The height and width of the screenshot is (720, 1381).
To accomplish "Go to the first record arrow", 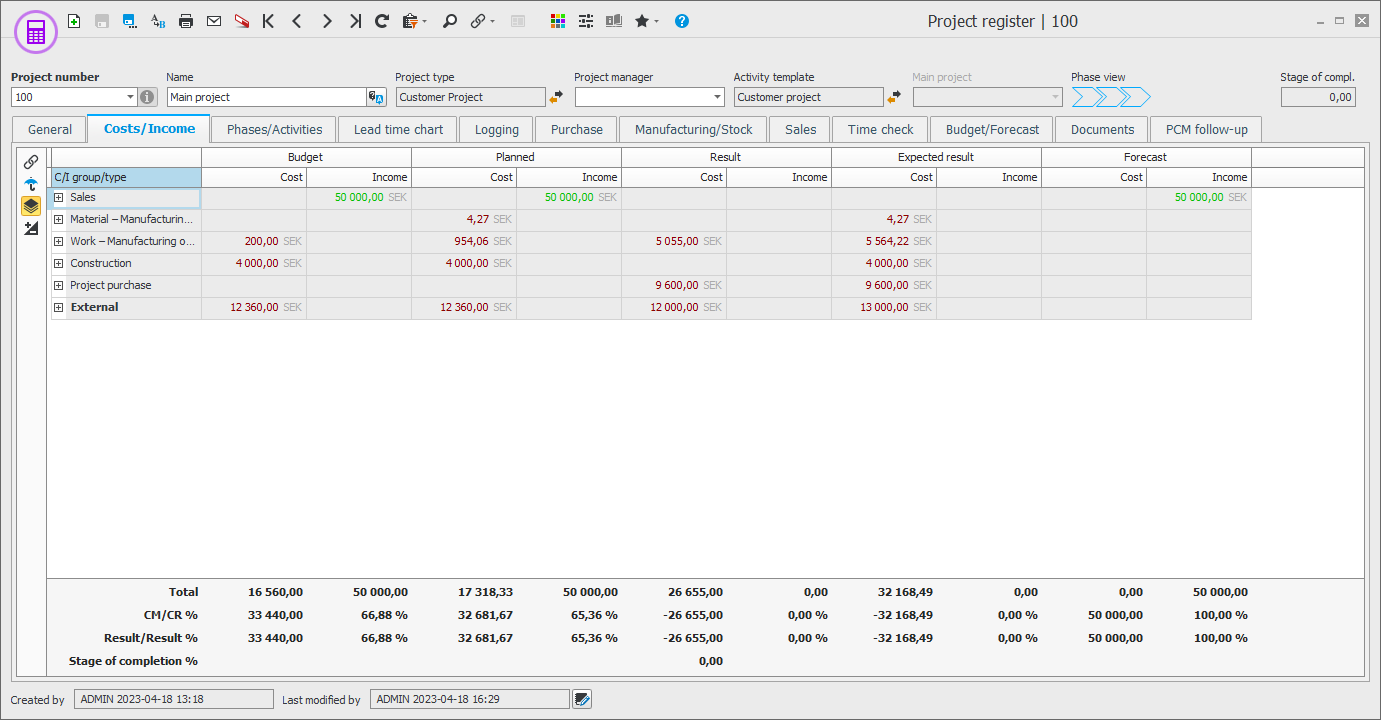I will click(x=268, y=20).
